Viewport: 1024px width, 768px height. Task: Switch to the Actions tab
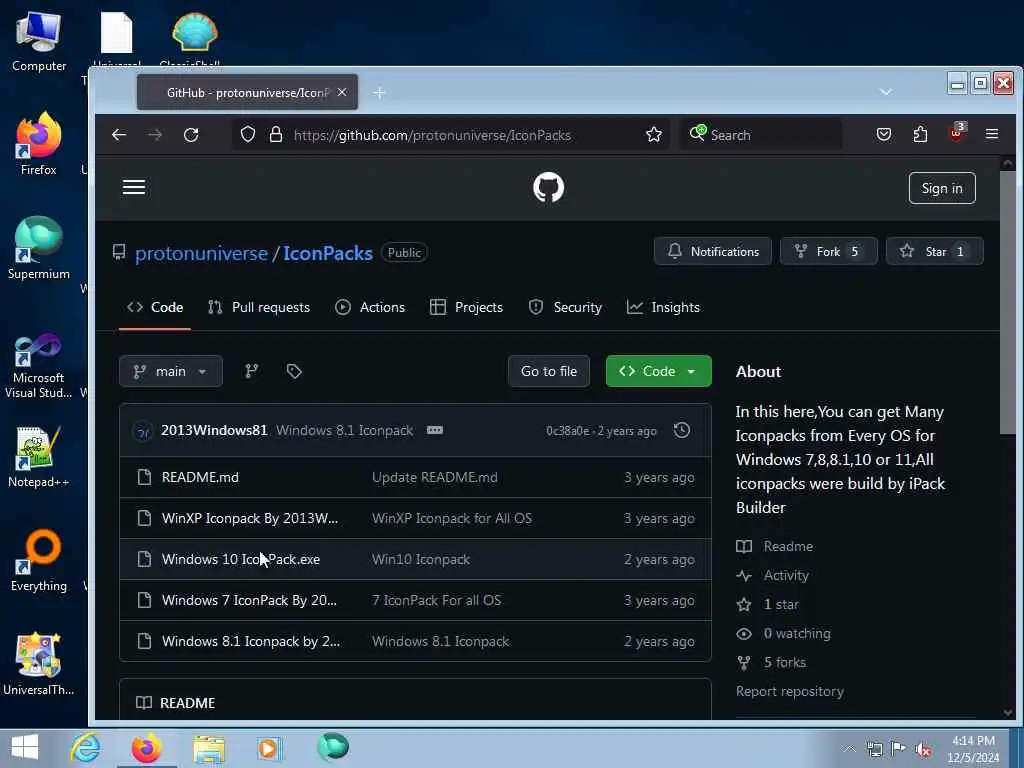(x=370, y=307)
